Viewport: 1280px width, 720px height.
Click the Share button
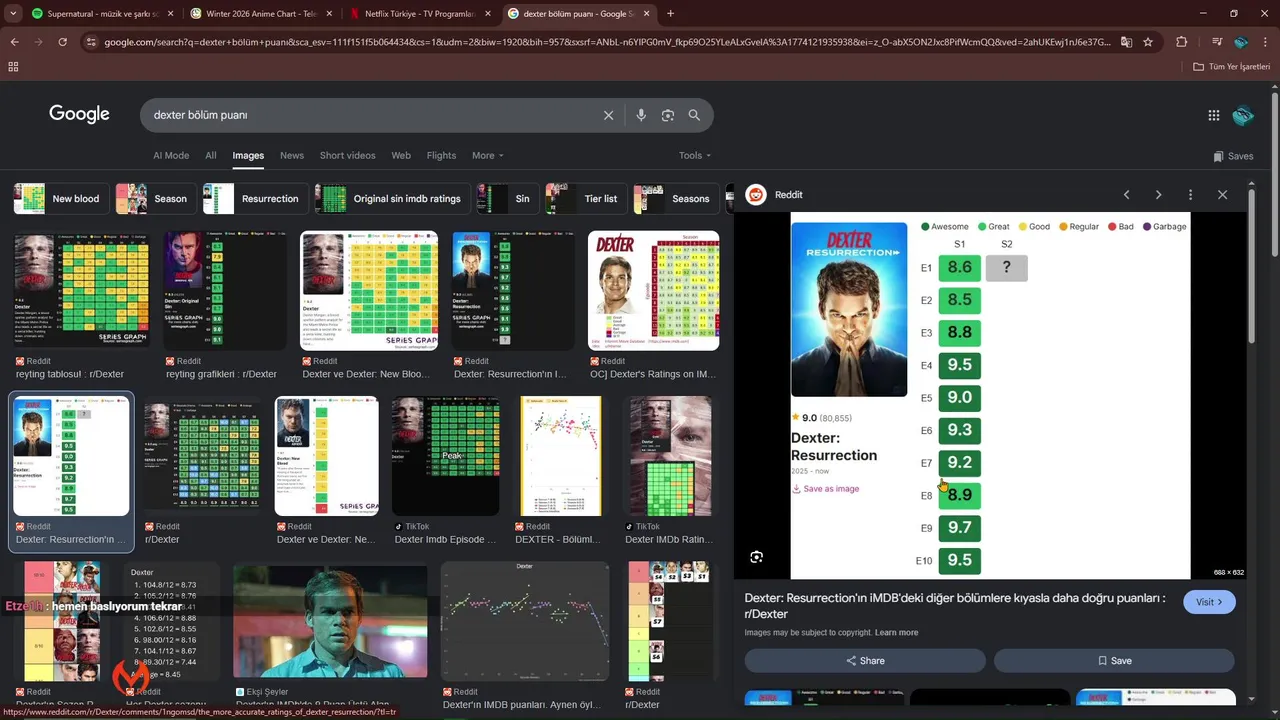pyautogui.click(x=865, y=661)
